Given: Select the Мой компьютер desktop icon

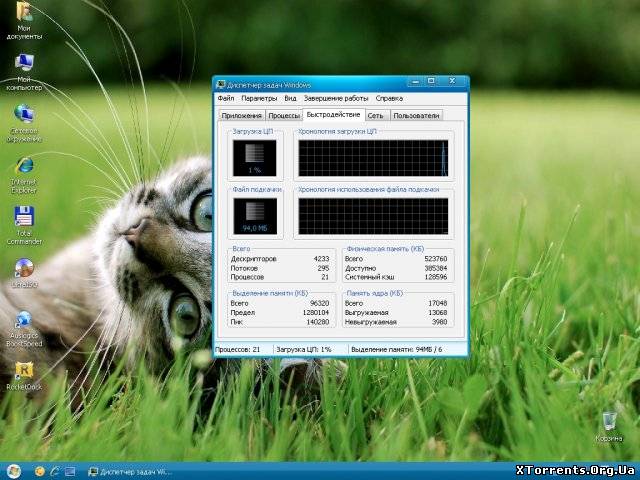Looking at the screenshot, I should coord(24,64).
